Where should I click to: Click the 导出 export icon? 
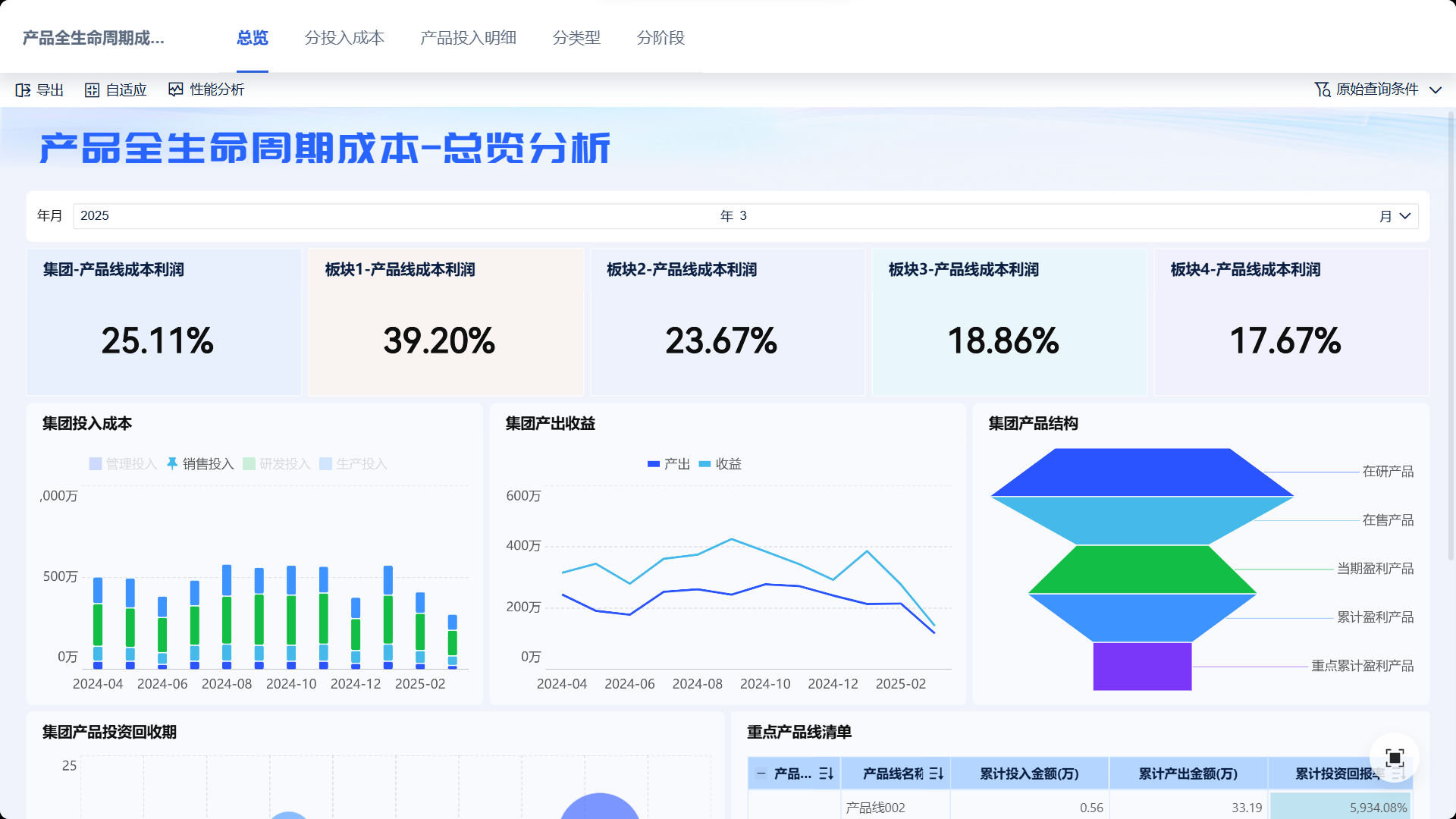pos(23,90)
